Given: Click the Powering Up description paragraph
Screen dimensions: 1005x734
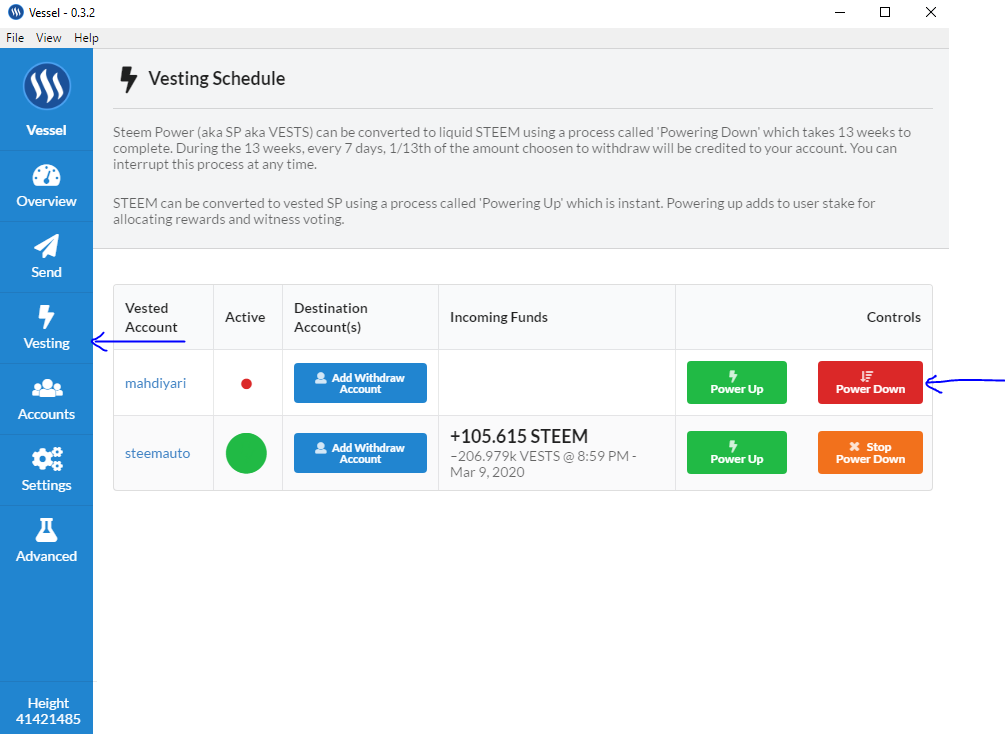Looking at the screenshot, I should [494, 211].
